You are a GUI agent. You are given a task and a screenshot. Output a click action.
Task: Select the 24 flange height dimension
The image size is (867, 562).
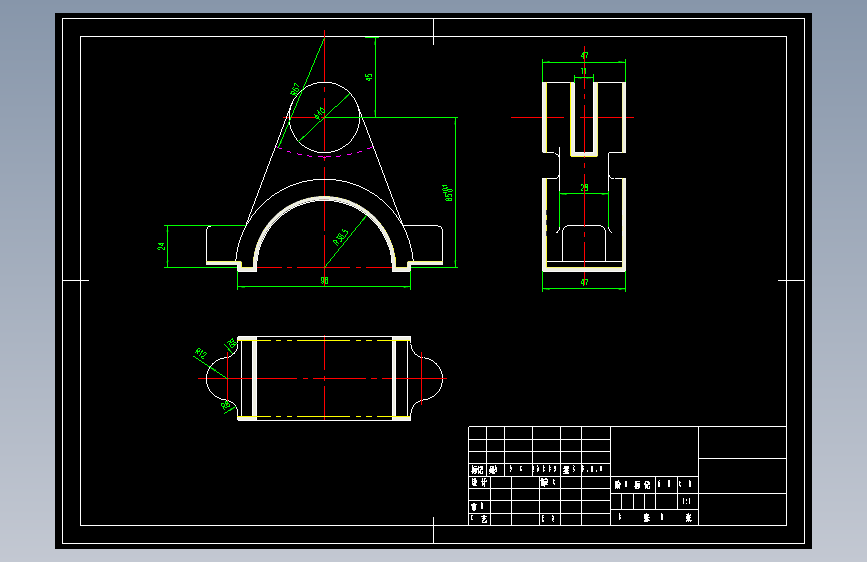[161, 246]
